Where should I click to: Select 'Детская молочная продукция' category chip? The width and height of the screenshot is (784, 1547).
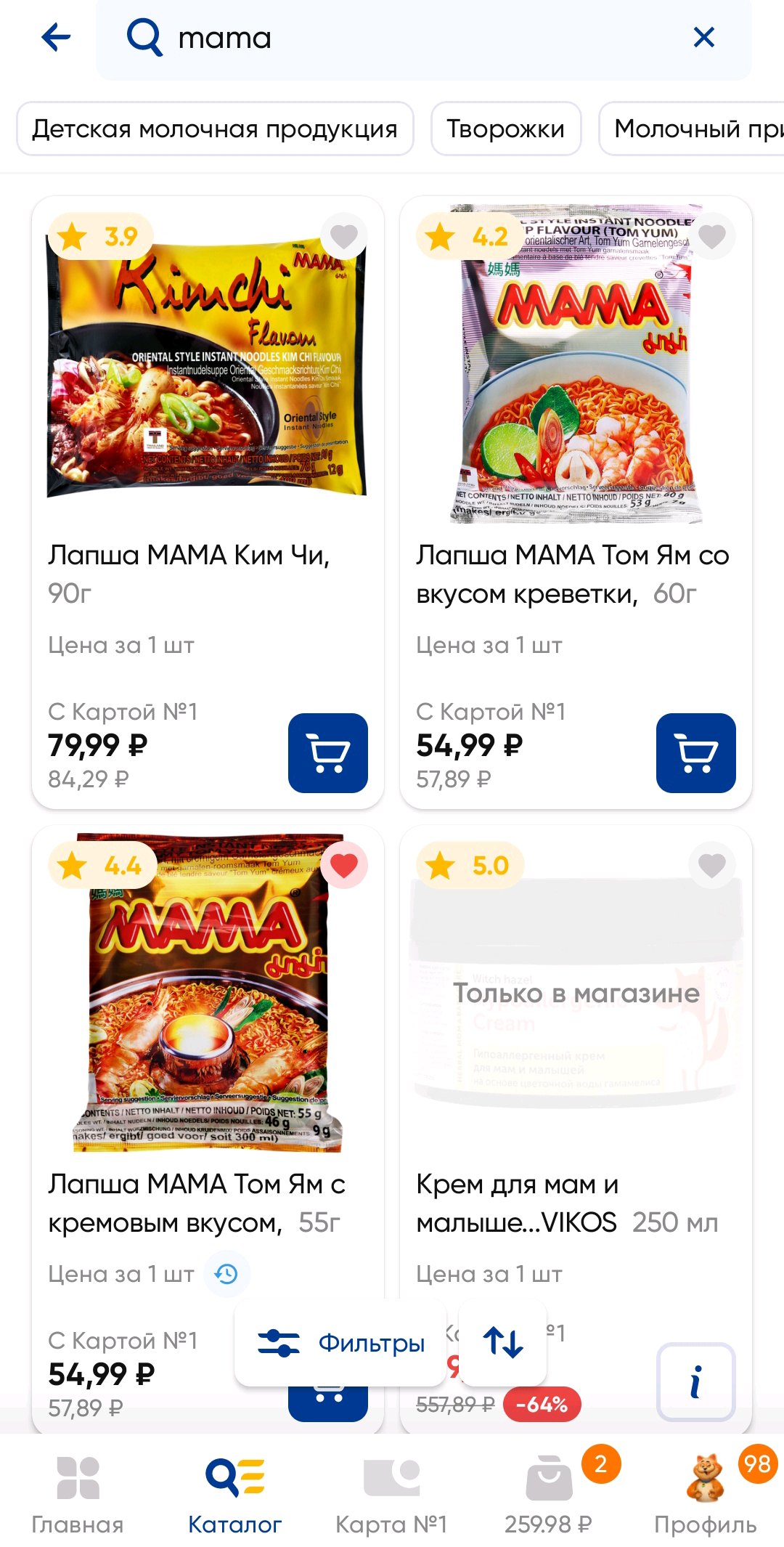click(215, 129)
